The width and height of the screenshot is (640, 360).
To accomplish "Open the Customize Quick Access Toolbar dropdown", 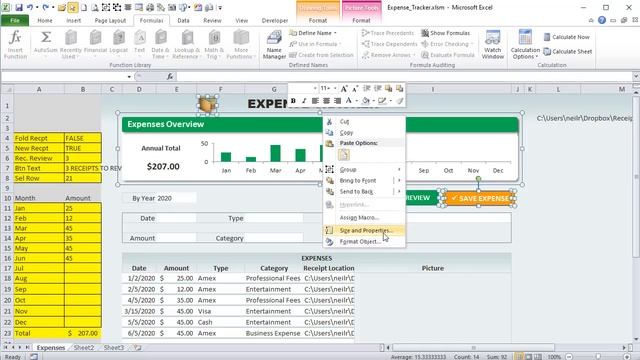I will pos(220,7).
